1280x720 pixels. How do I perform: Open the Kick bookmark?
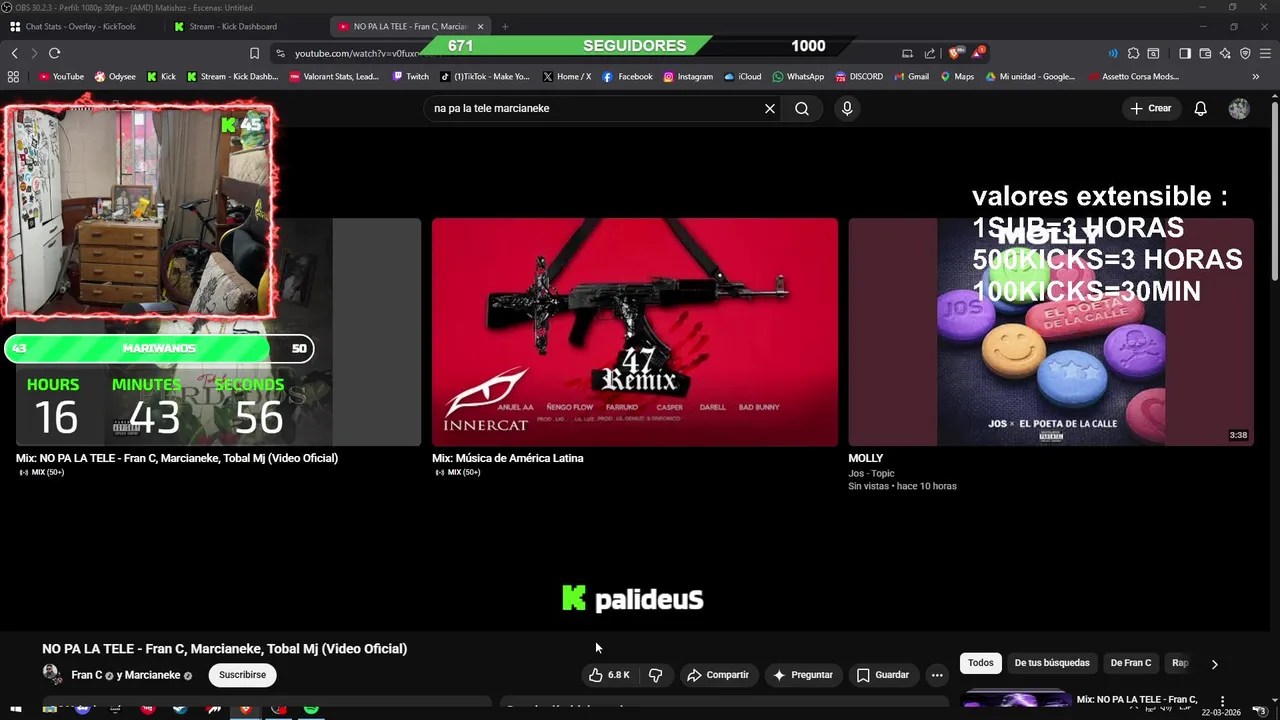point(161,76)
